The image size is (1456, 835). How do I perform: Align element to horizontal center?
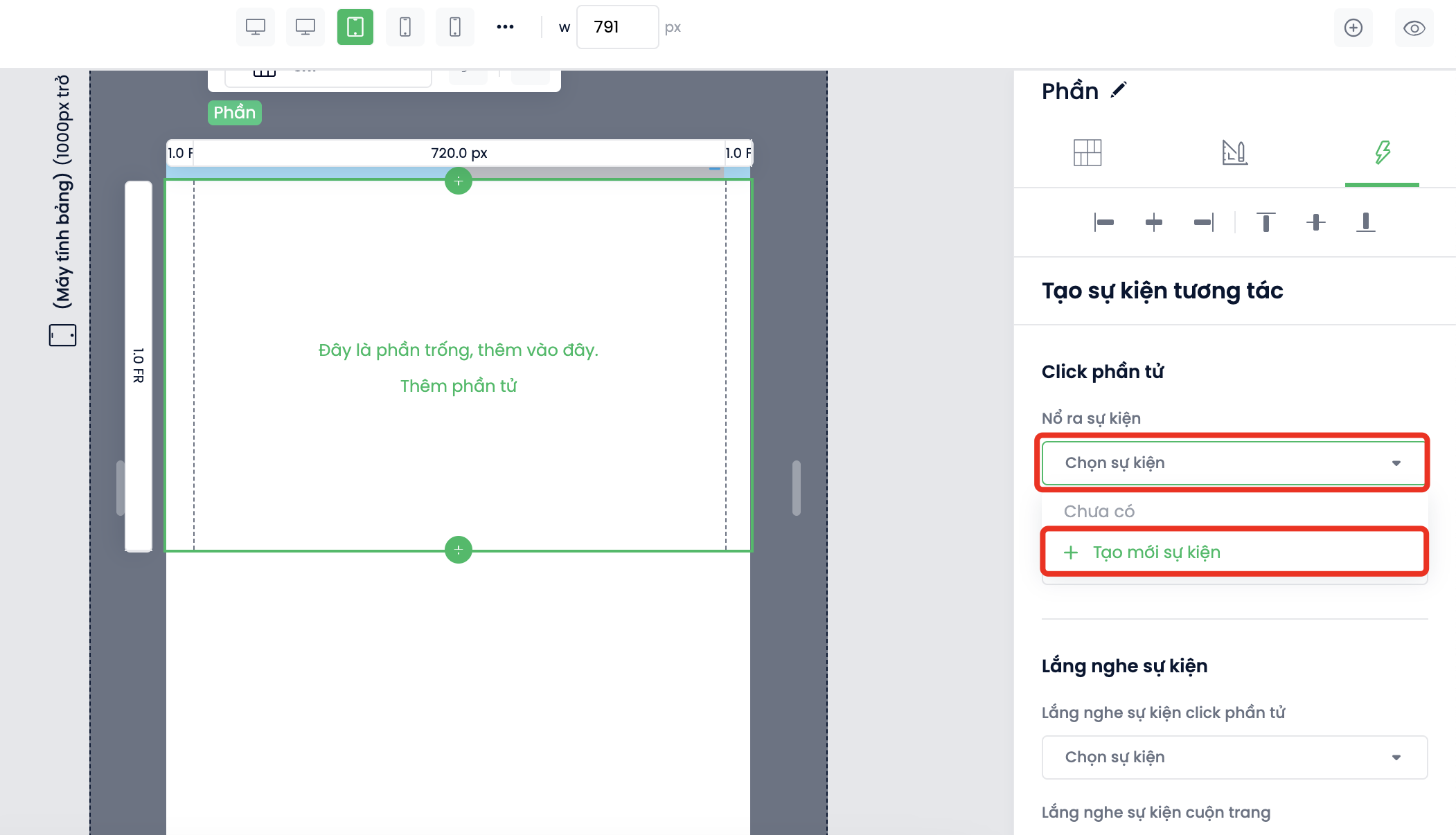coord(1153,222)
